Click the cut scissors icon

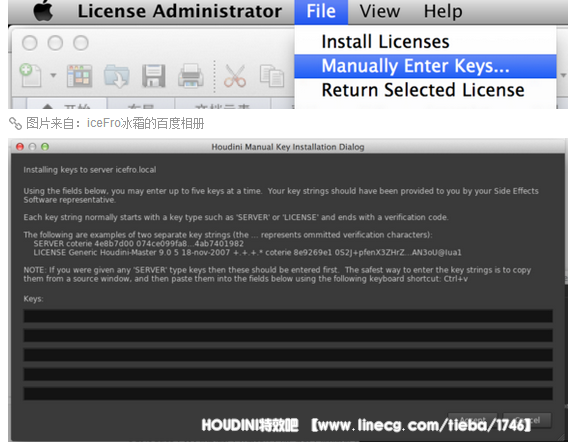pyautogui.click(x=235, y=76)
